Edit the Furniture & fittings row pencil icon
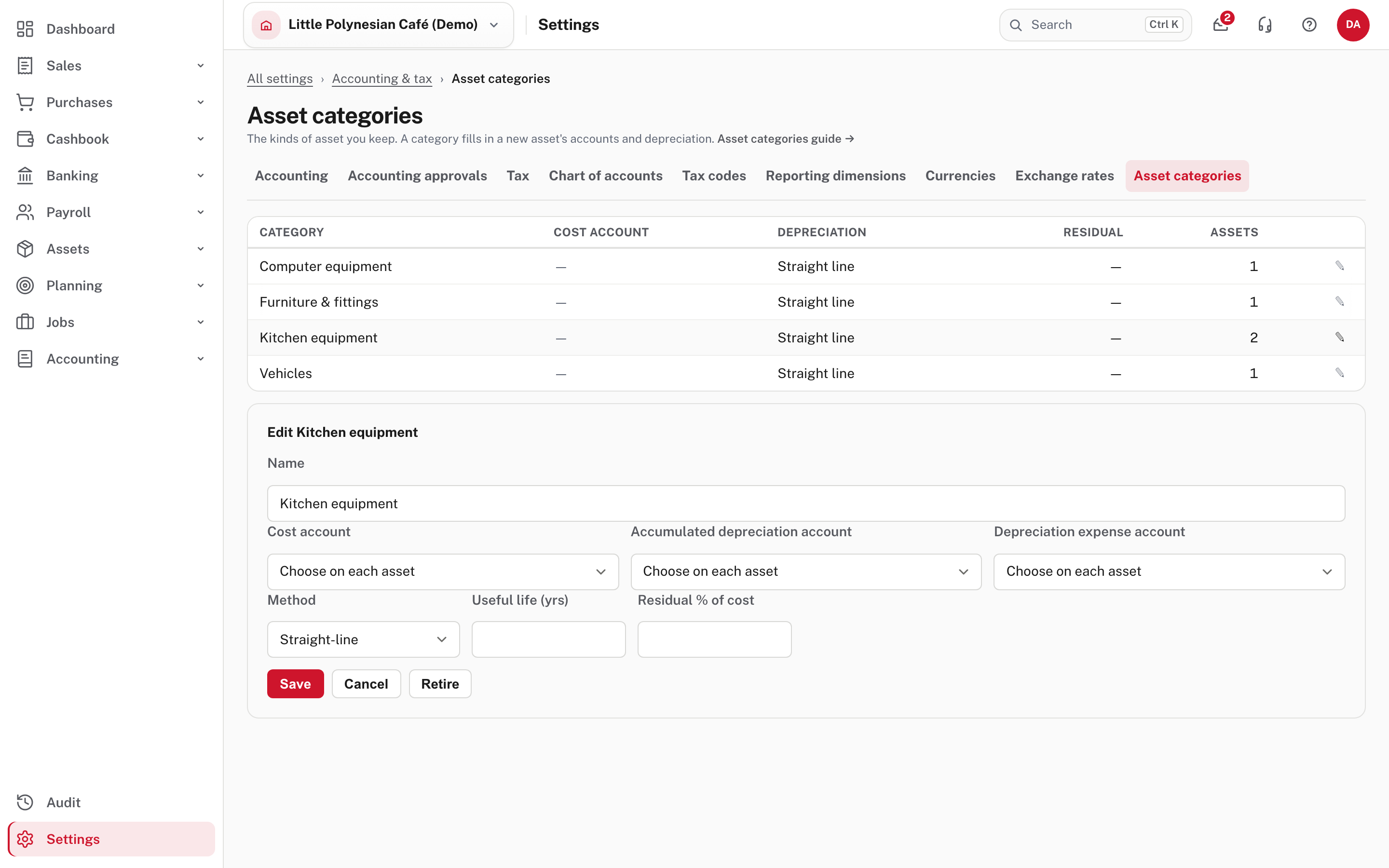Image resolution: width=1389 pixels, height=868 pixels. pos(1340,301)
